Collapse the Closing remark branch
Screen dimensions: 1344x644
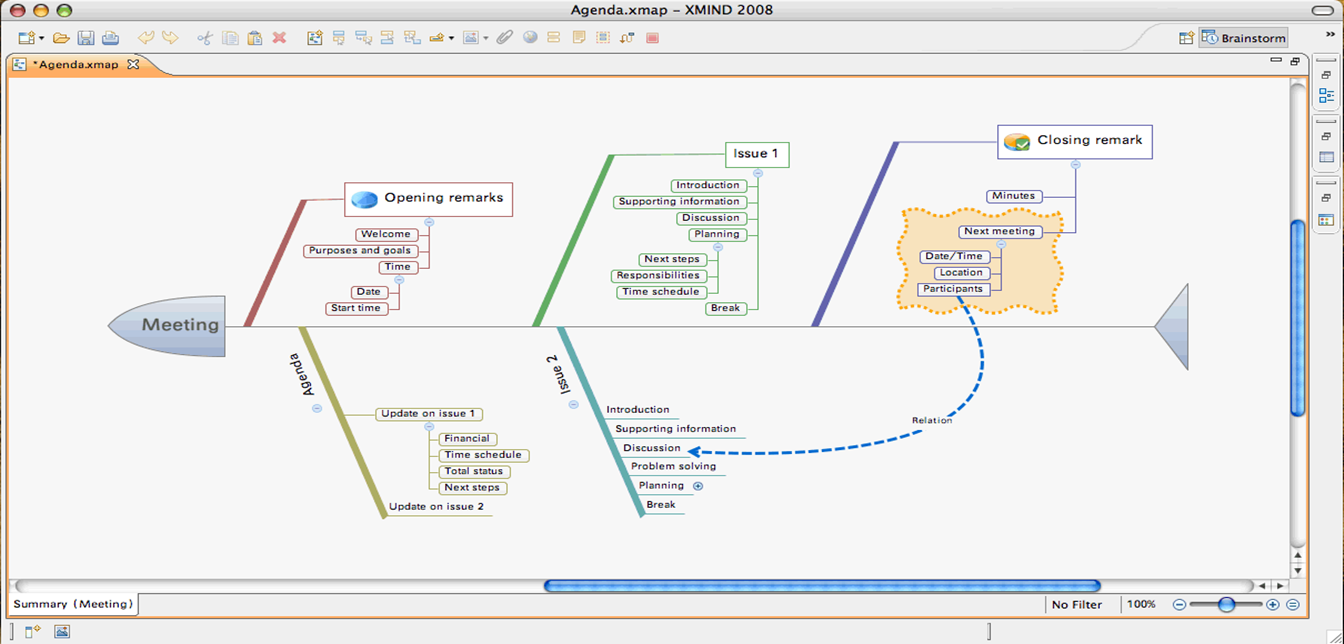[1075, 165]
